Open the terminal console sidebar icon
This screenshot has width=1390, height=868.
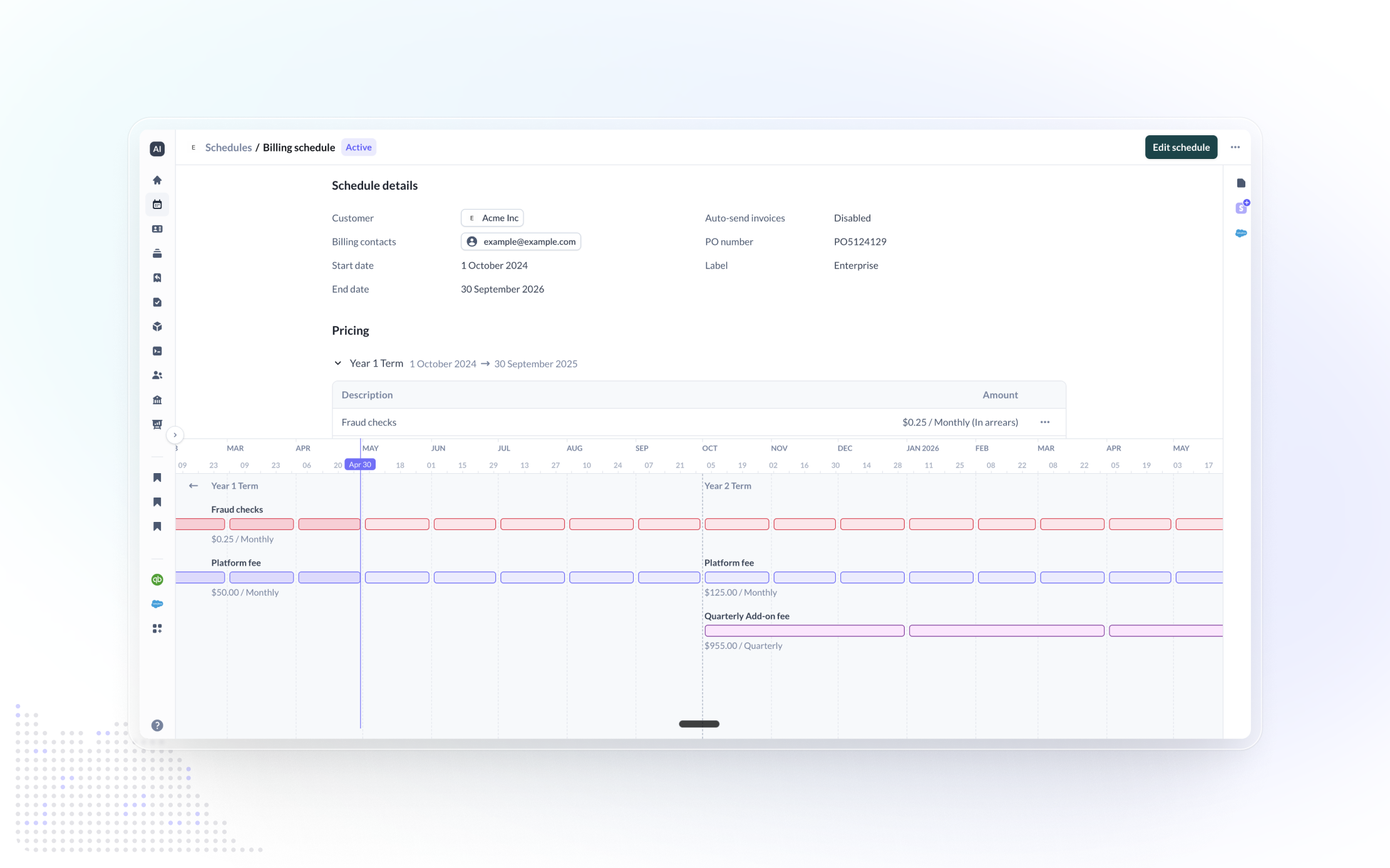coord(157,351)
